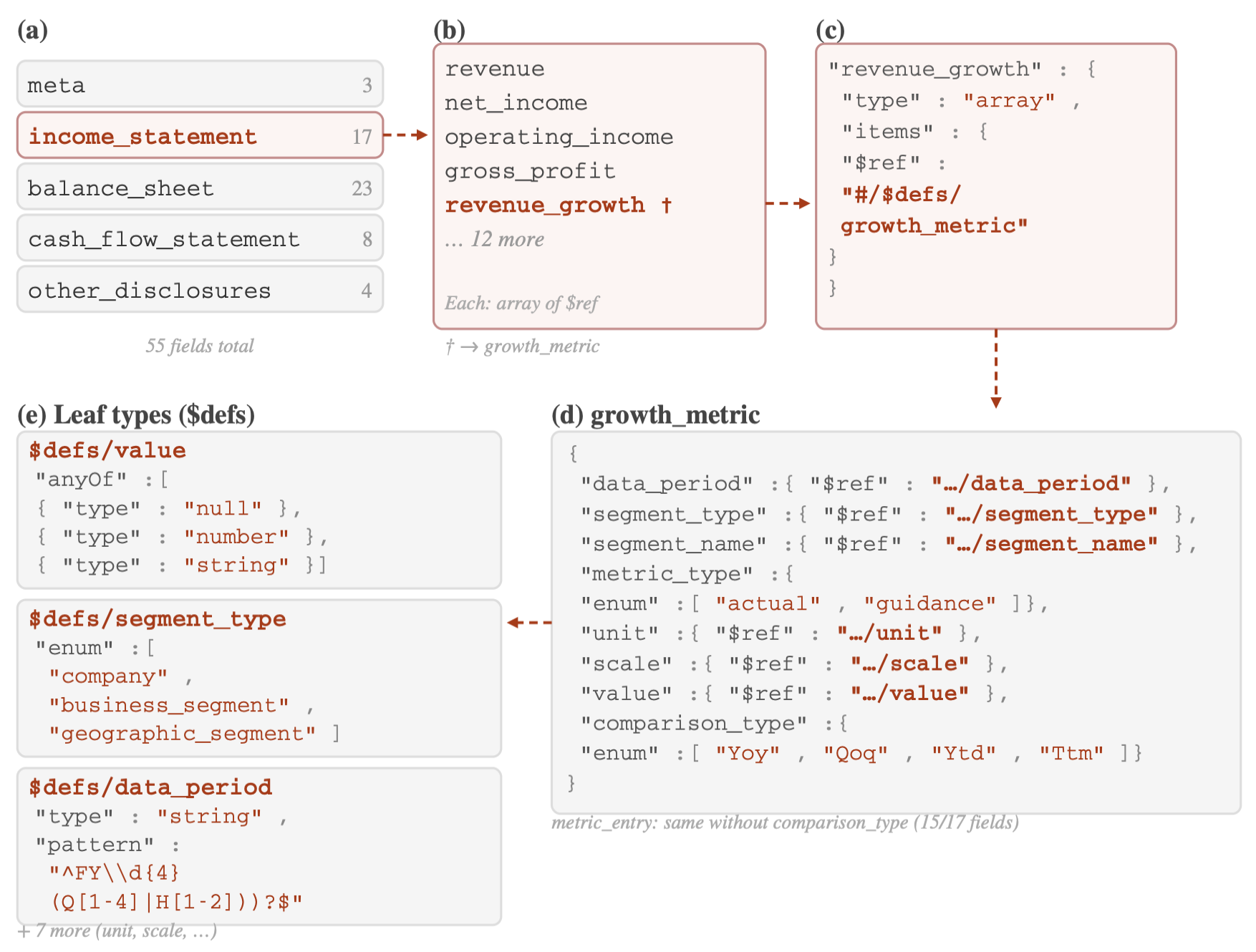Click the dashed arrow after income_statement
Image resolution: width=1256 pixels, height=952 pixels.
point(406,135)
